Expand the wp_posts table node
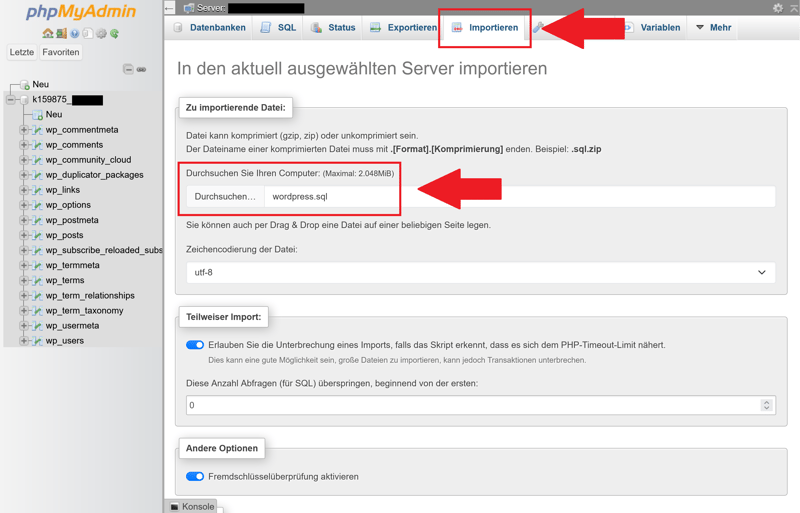Viewport: 800px width, 513px height. point(24,235)
